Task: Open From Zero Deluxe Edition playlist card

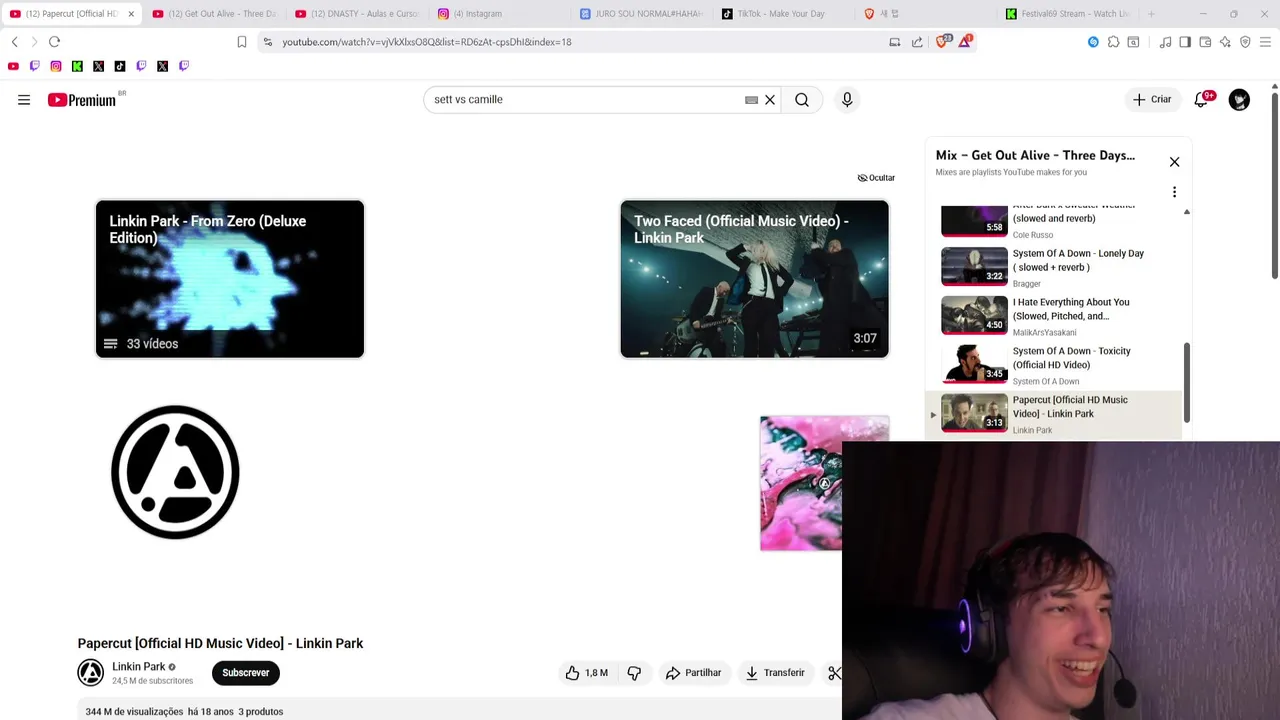Action: pyautogui.click(x=230, y=279)
